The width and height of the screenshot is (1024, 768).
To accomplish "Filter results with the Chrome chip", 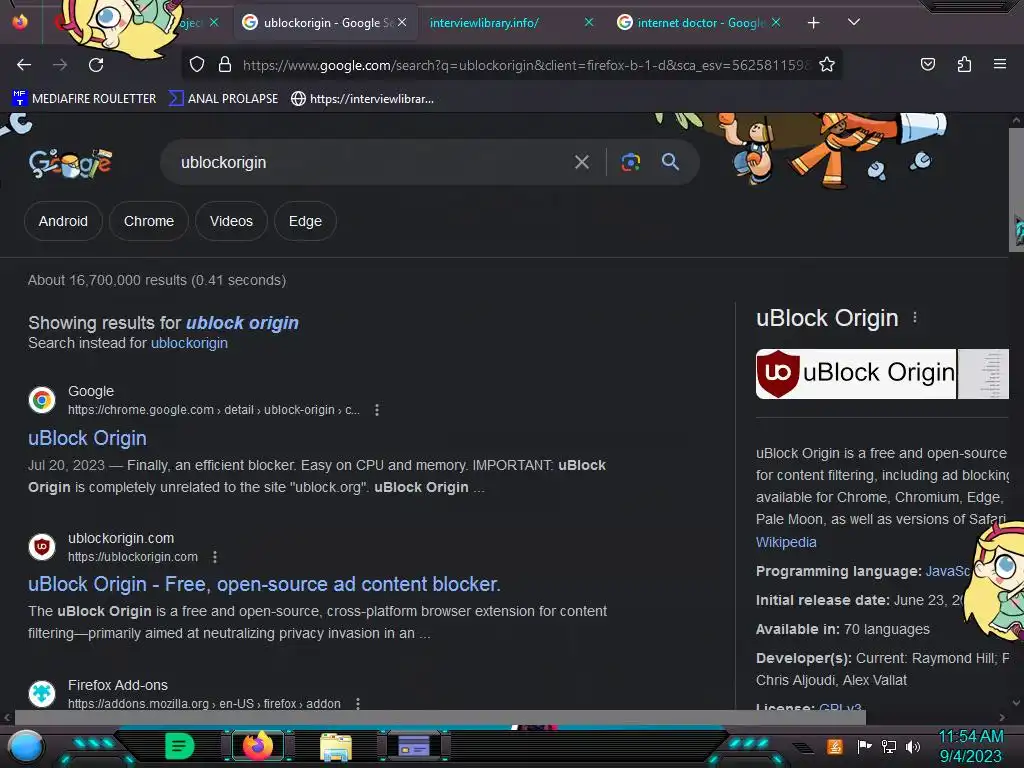I will 149,221.
